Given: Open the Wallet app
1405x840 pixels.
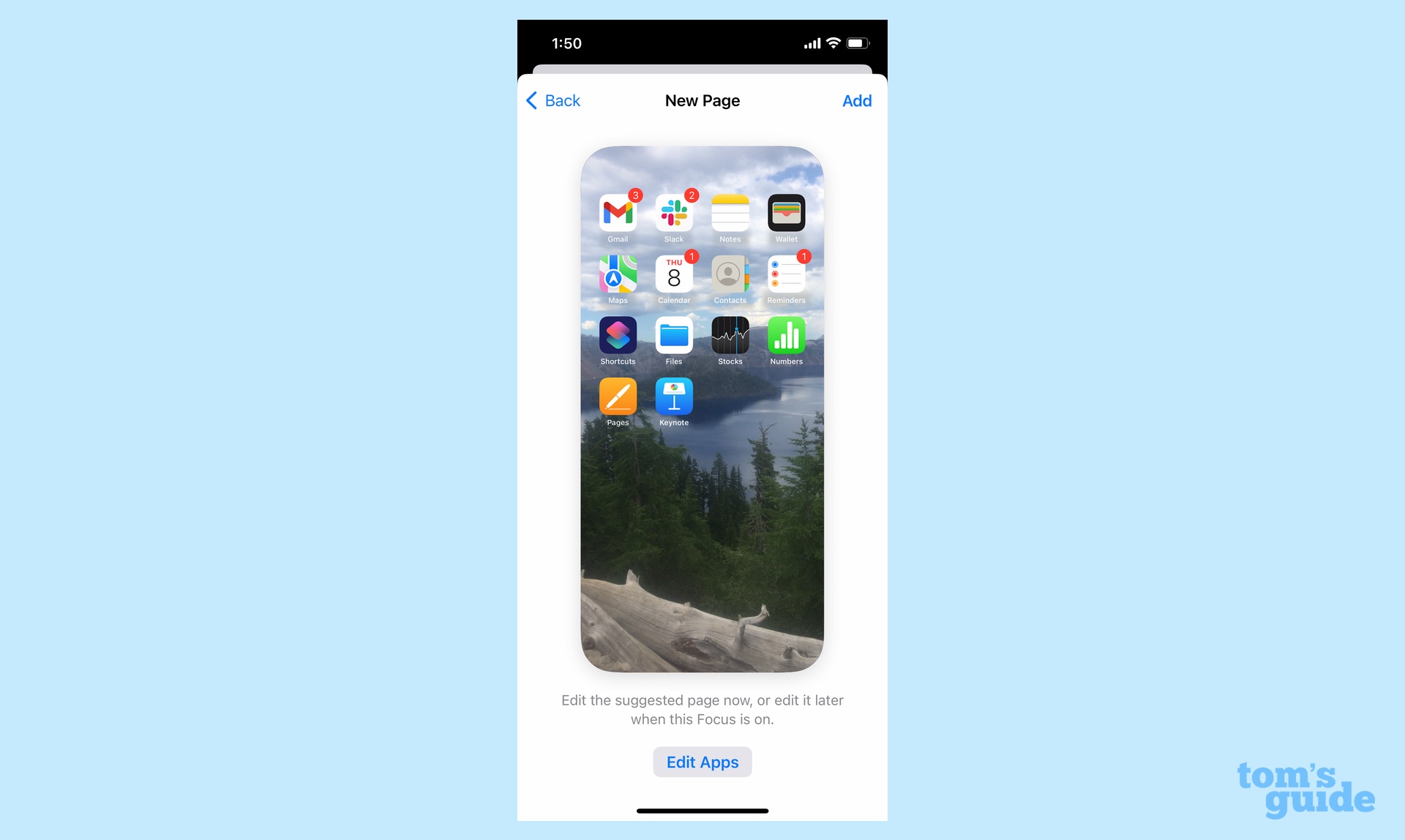Looking at the screenshot, I should point(786,213).
